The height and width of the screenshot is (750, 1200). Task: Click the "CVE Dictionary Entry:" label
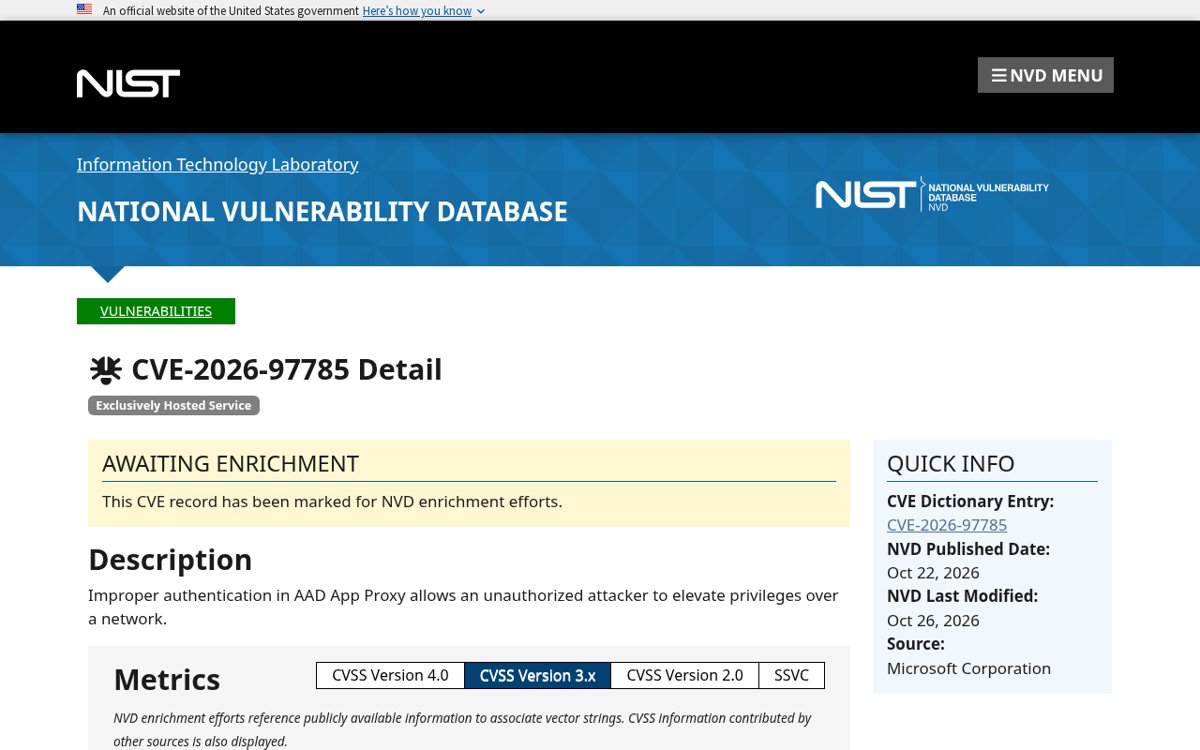coord(970,501)
